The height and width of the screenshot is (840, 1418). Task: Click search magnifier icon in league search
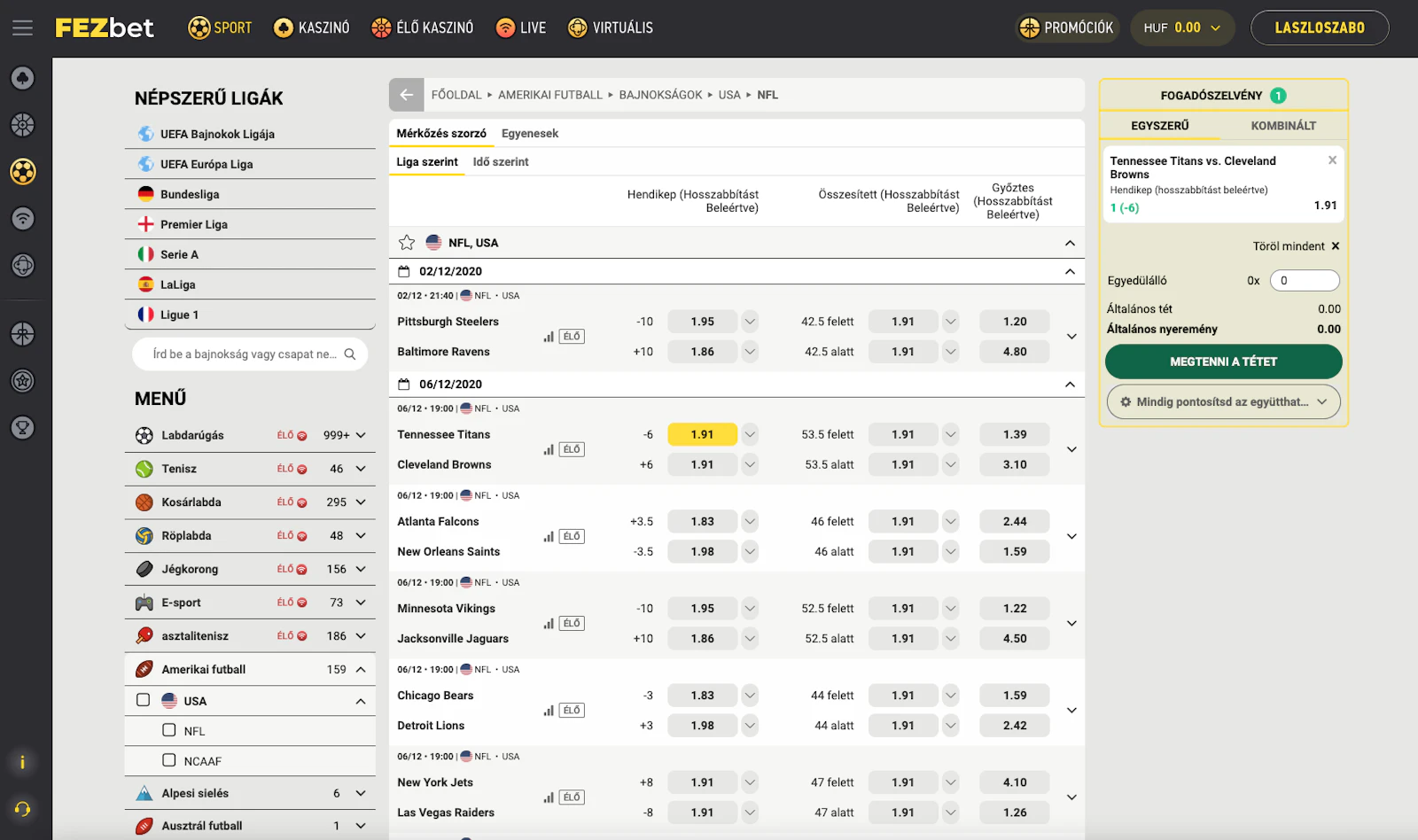[x=350, y=354]
